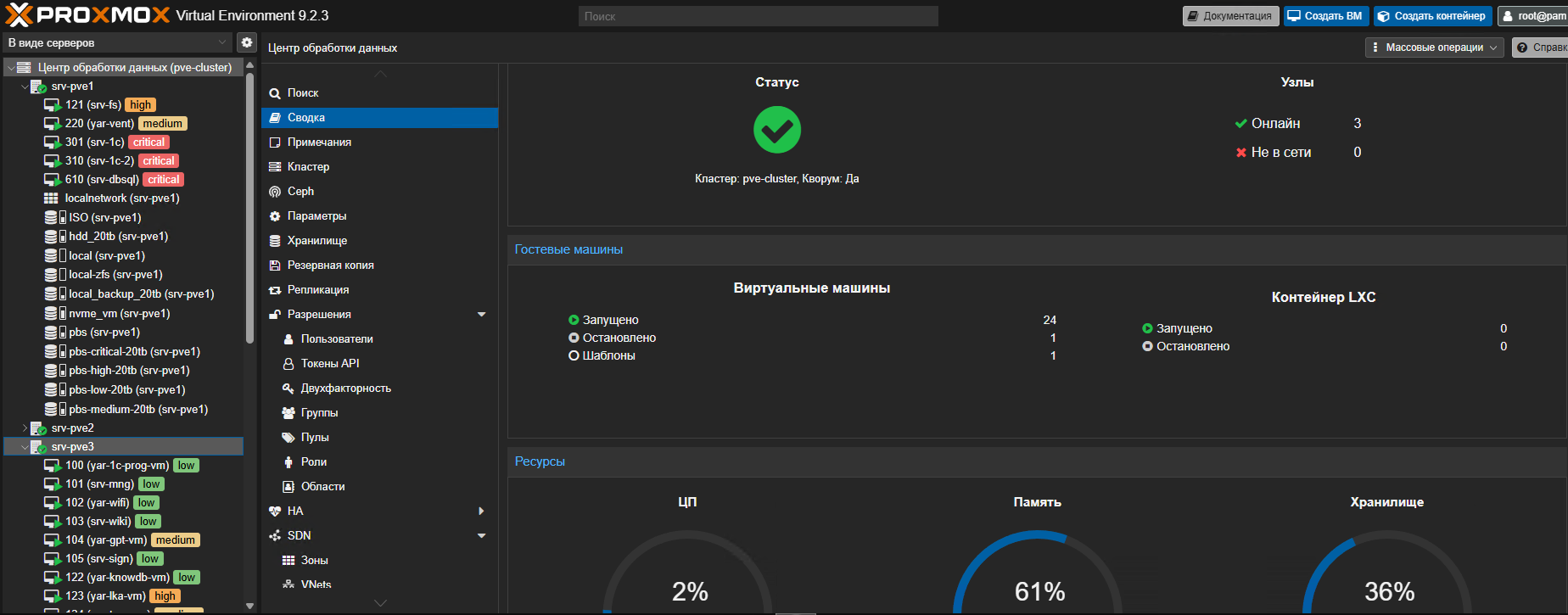Click Создать контейнер button

click(1432, 16)
